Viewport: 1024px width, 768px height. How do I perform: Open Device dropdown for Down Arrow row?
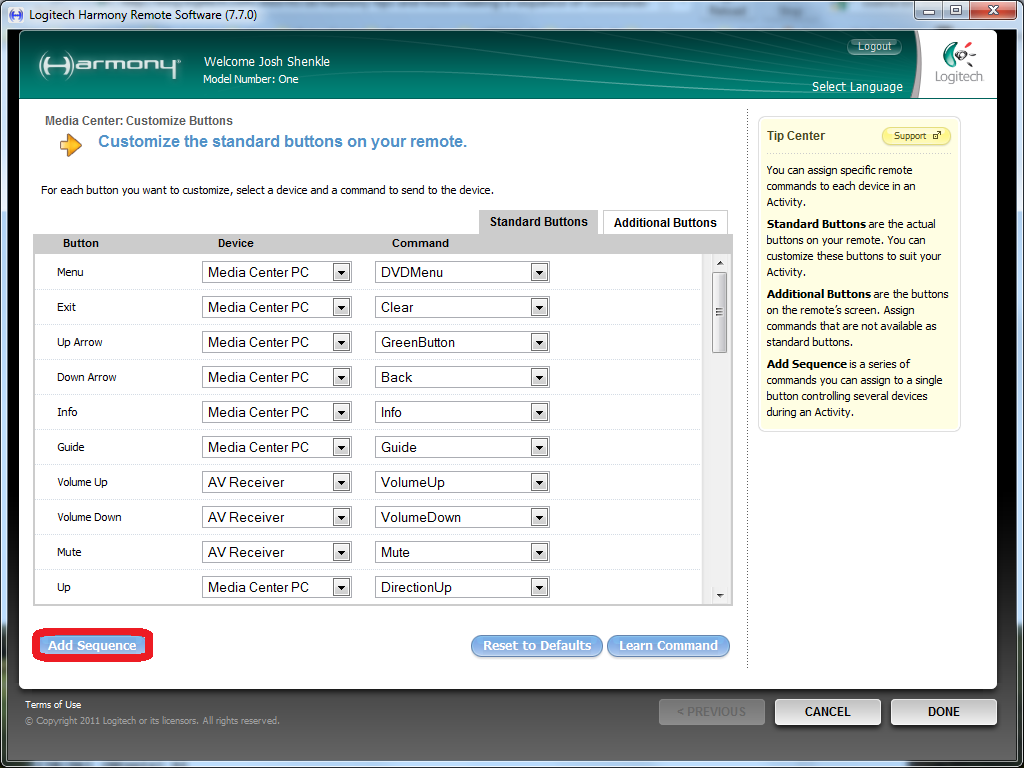[x=276, y=377]
